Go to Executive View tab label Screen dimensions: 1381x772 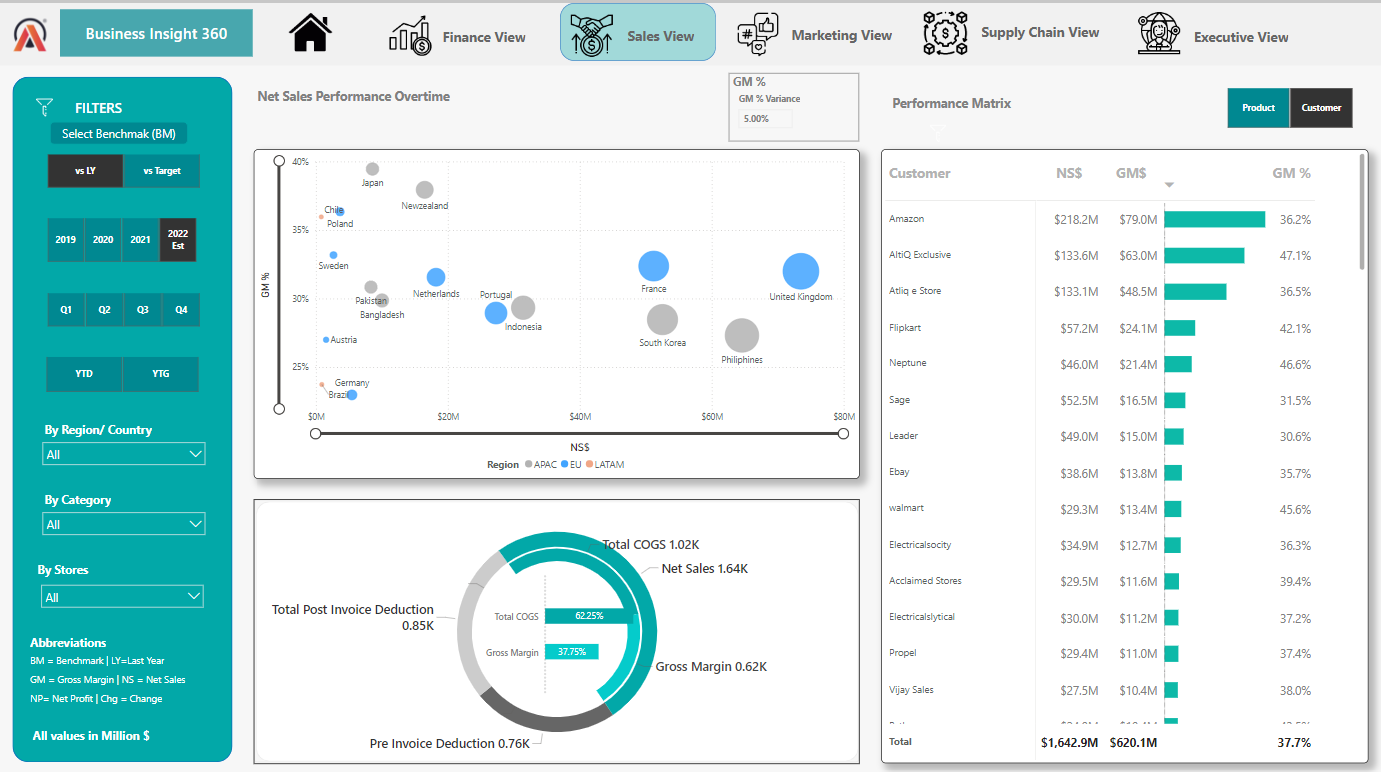pyautogui.click(x=1240, y=37)
